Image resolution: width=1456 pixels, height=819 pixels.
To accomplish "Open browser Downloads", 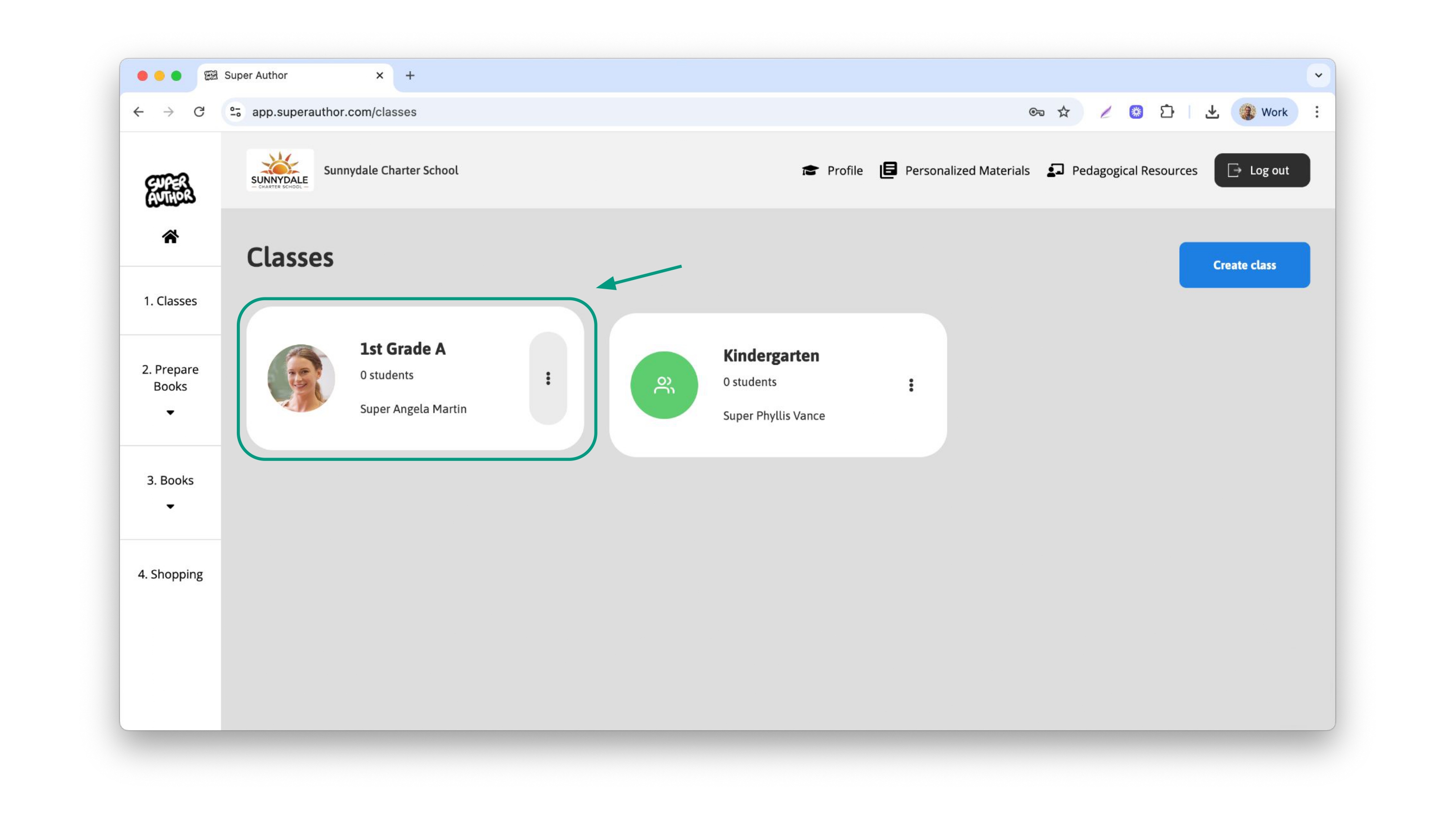I will click(1212, 112).
